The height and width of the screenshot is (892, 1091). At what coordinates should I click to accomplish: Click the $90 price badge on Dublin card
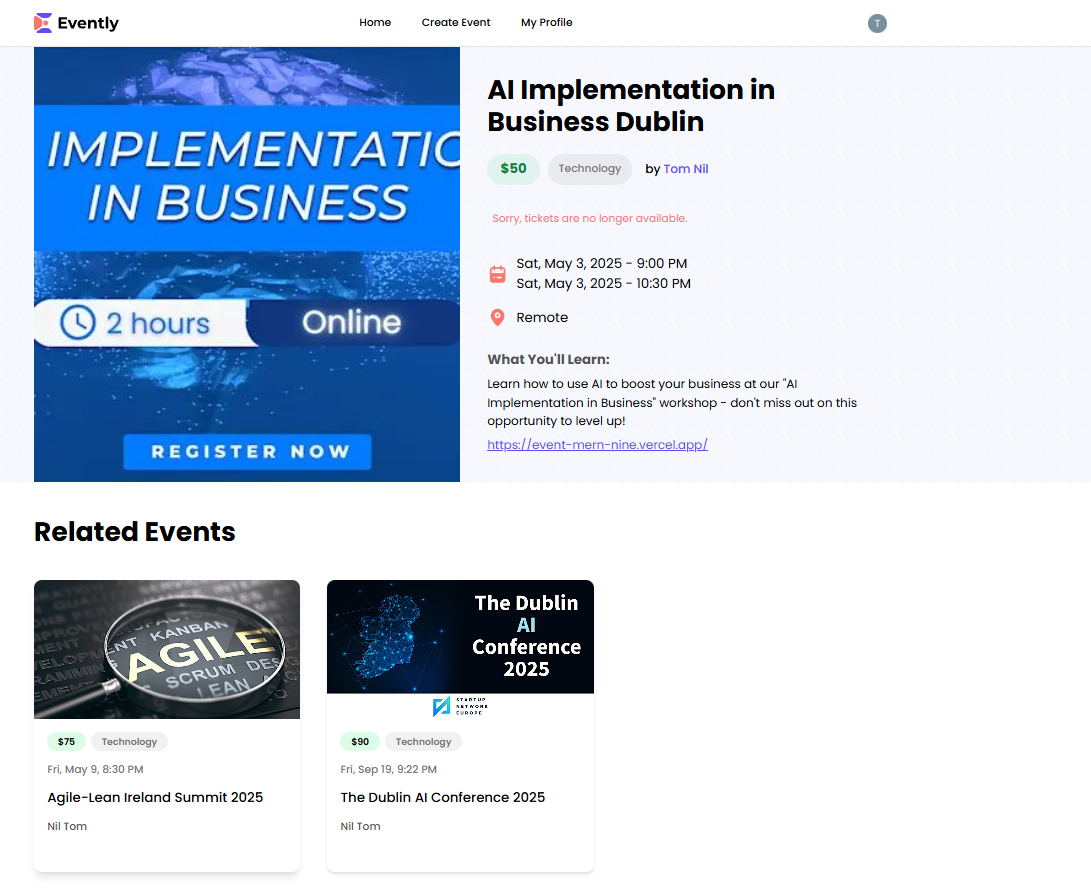pyautogui.click(x=360, y=742)
